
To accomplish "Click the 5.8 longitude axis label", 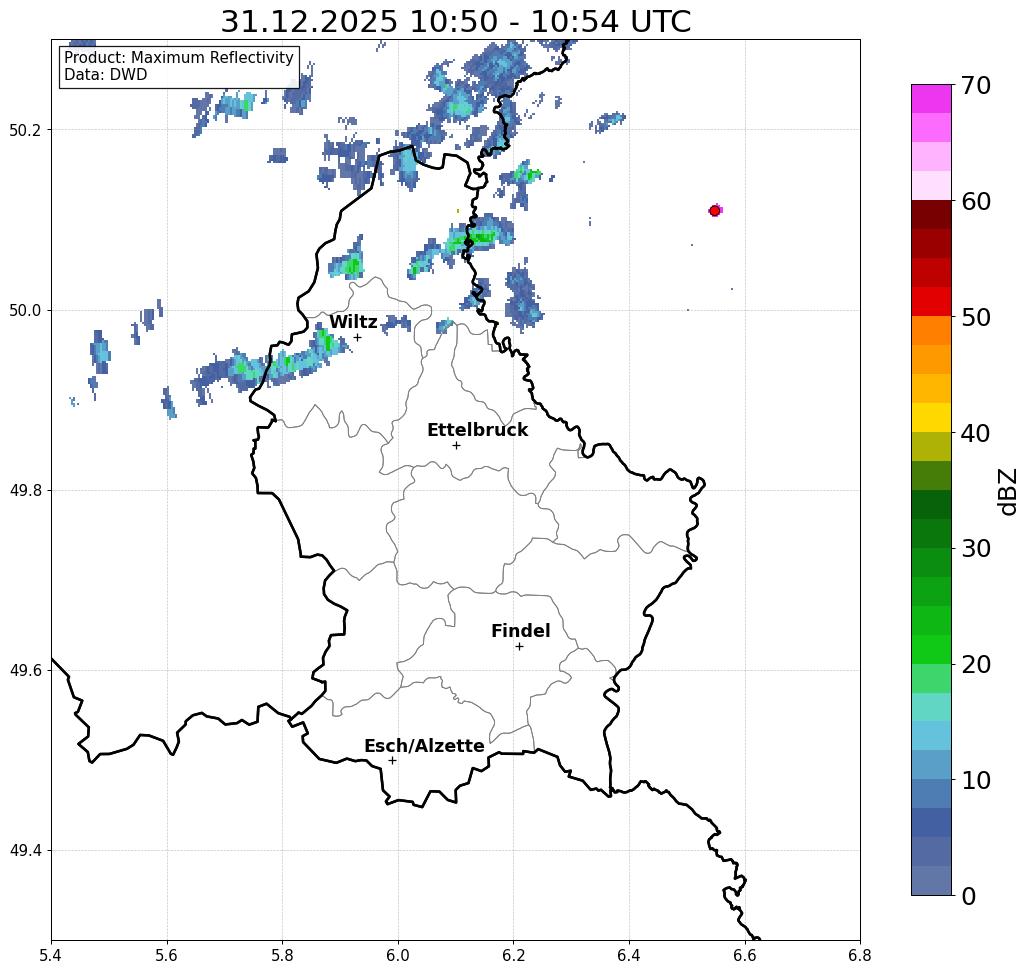I will [x=282, y=955].
